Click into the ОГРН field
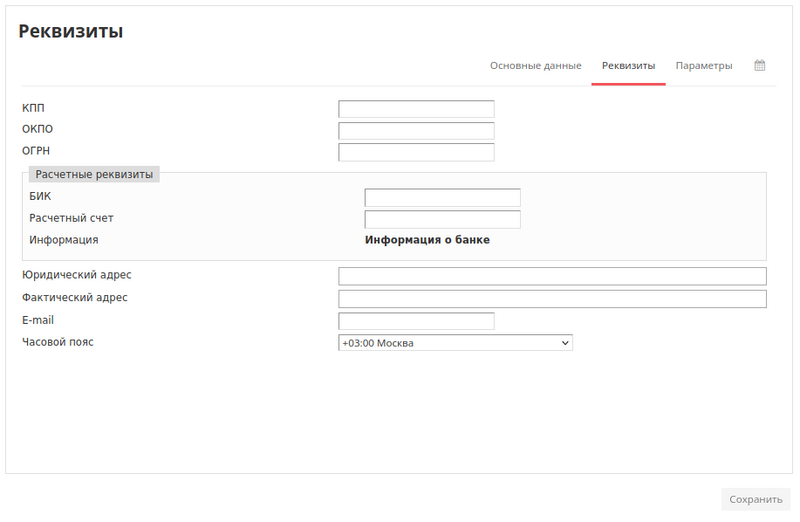This screenshot has width=800, height=522. [416, 152]
